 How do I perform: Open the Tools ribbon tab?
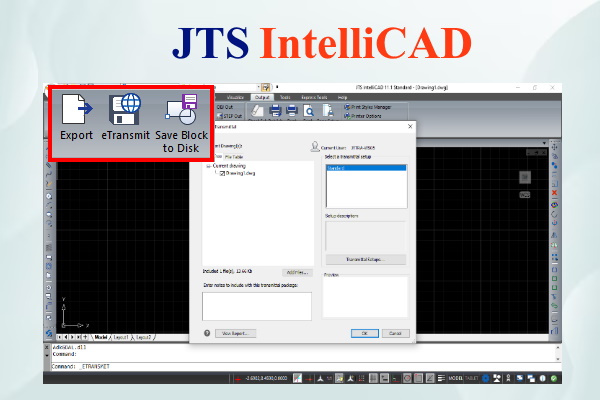[285, 97]
